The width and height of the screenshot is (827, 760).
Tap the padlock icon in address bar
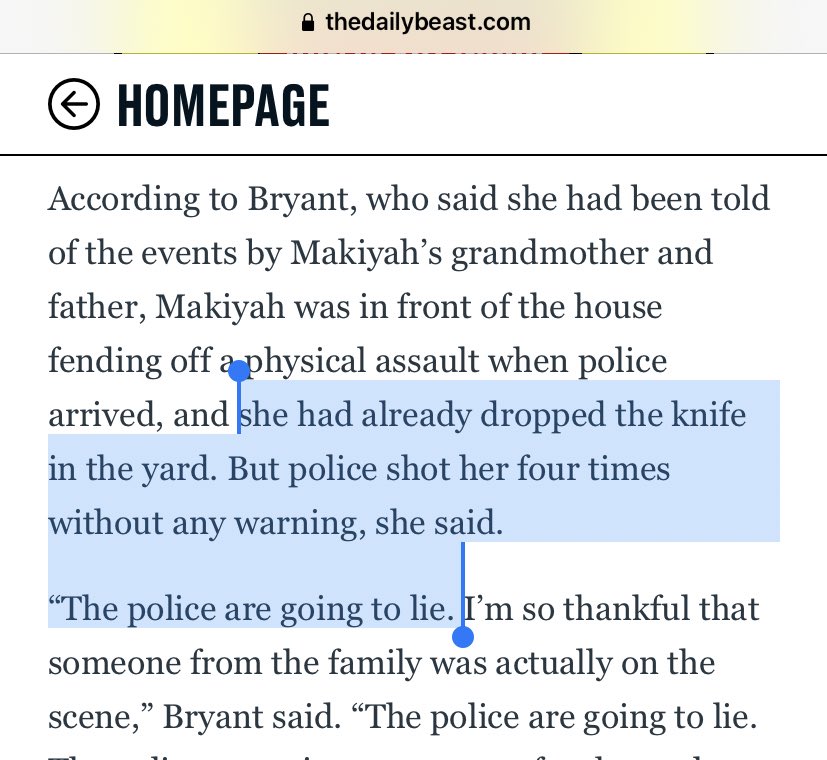pyautogui.click(x=307, y=23)
